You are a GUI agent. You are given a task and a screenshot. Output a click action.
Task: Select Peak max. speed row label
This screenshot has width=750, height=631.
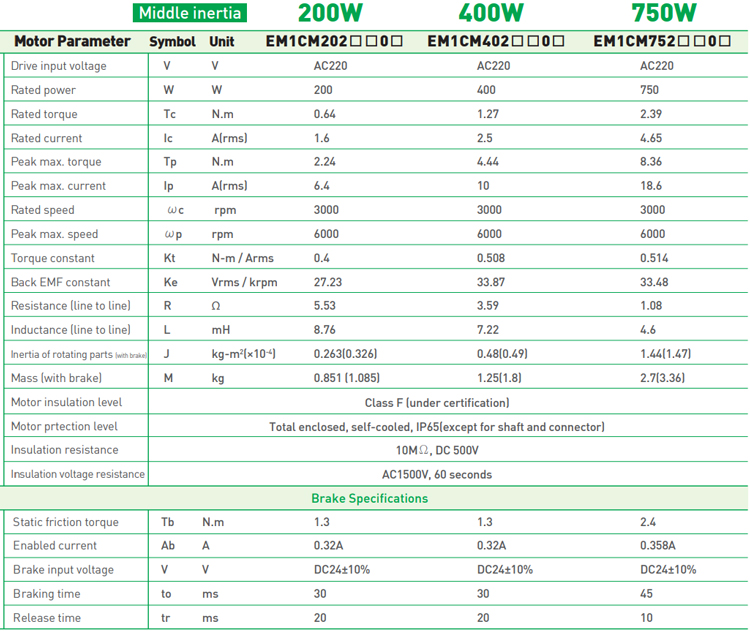(x=55, y=234)
